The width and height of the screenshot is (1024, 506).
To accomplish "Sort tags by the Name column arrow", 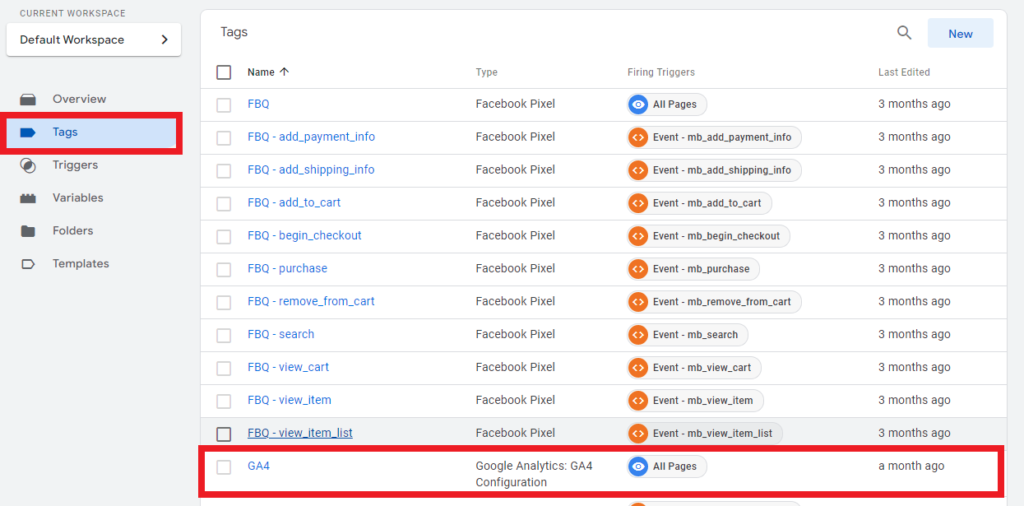I will [284, 72].
